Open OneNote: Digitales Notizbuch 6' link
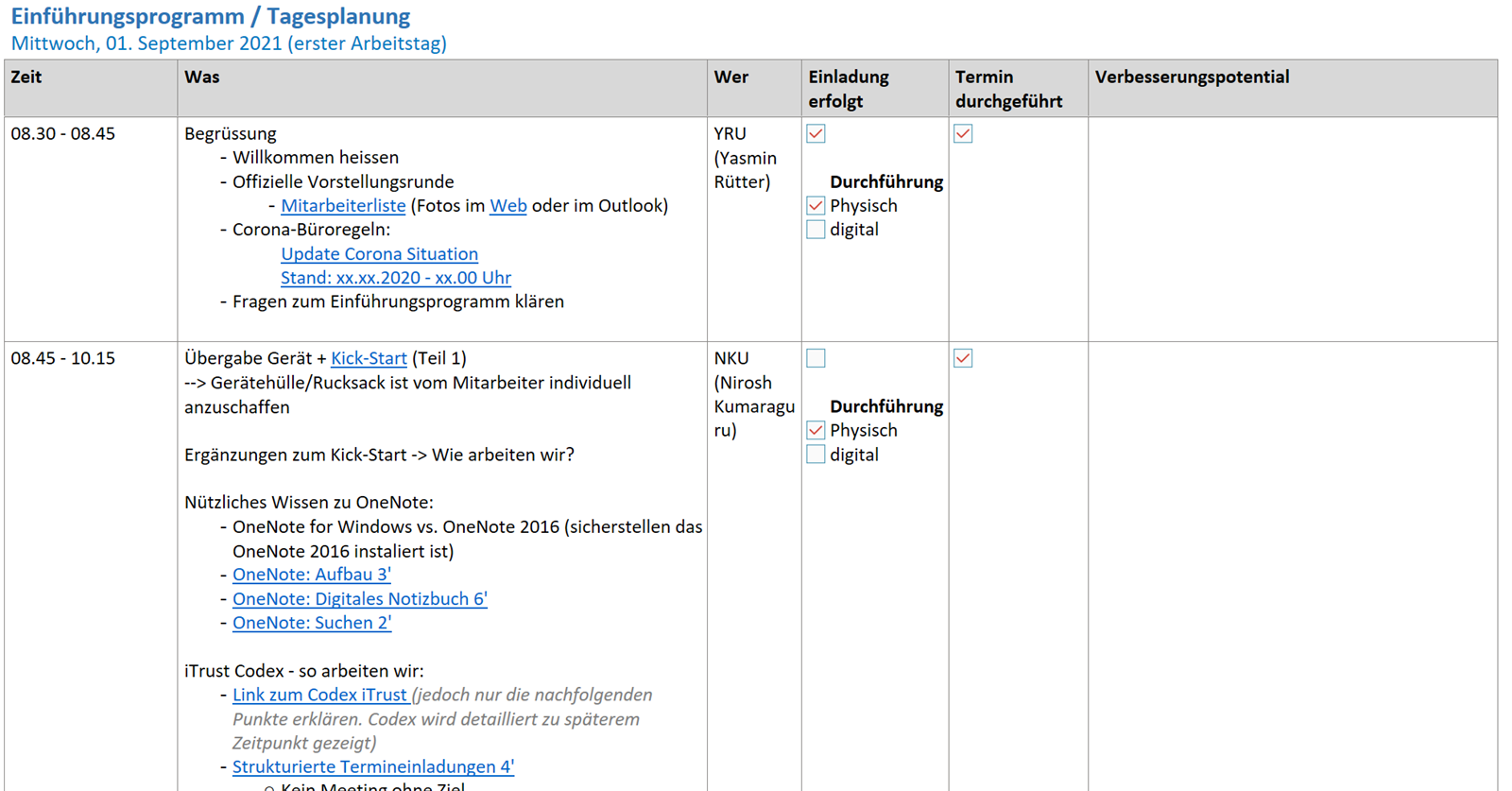This screenshot has width=1512, height=791. 359,599
